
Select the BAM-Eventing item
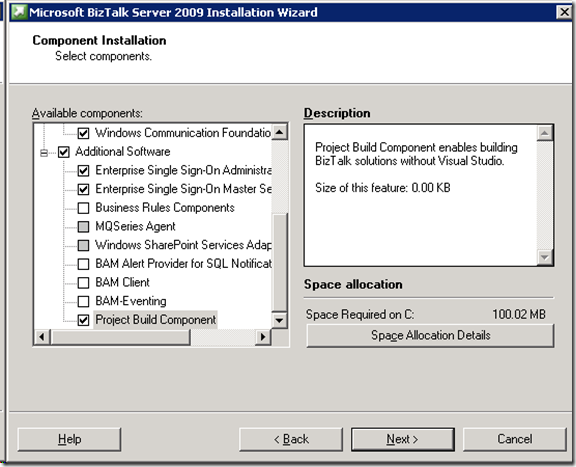(131, 301)
